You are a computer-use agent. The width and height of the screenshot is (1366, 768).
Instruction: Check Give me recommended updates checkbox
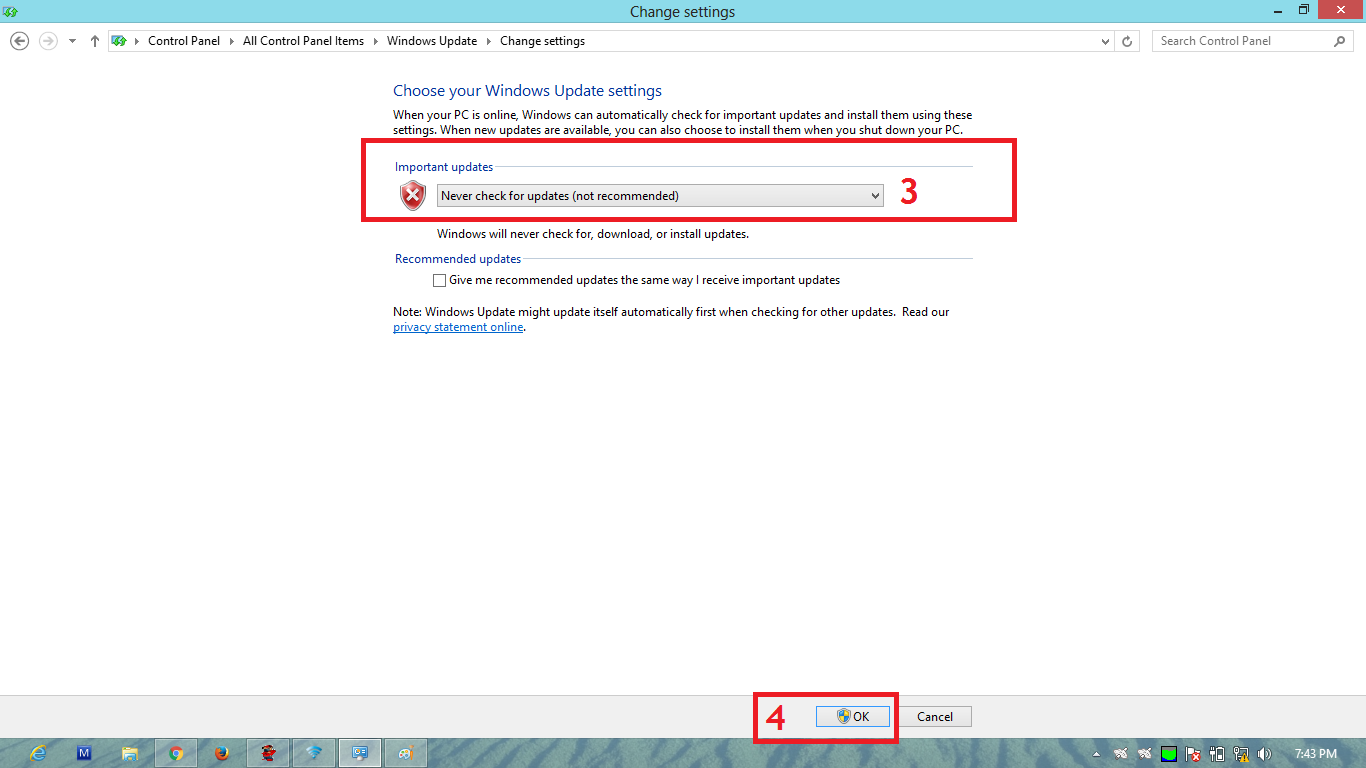(439, 281)
